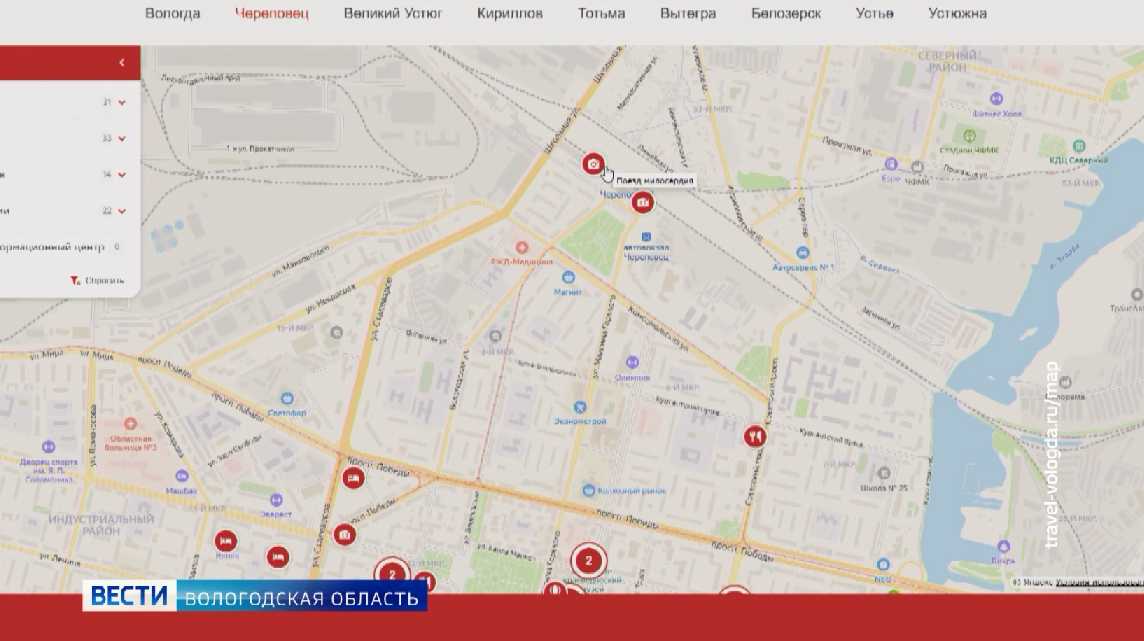The image size is (1144, 641).
Task: Select the Стадион ЧФМК park icon
Action: click(x=969, y=136)
